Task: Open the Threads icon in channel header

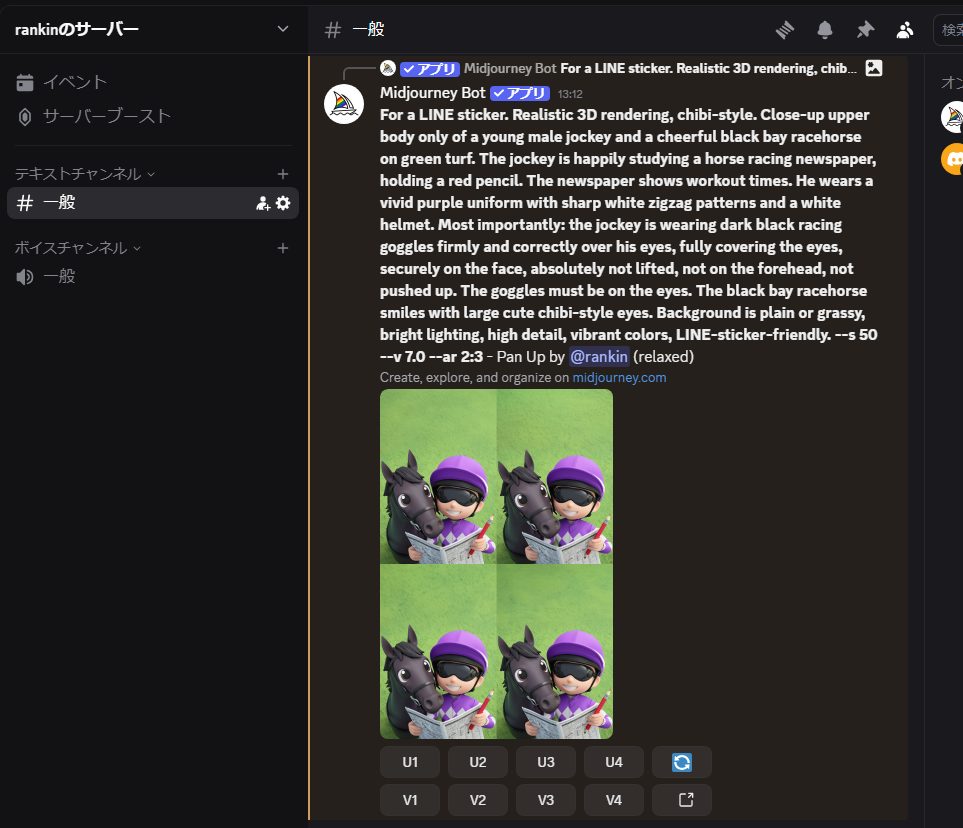Action: (x=784, y=30)
